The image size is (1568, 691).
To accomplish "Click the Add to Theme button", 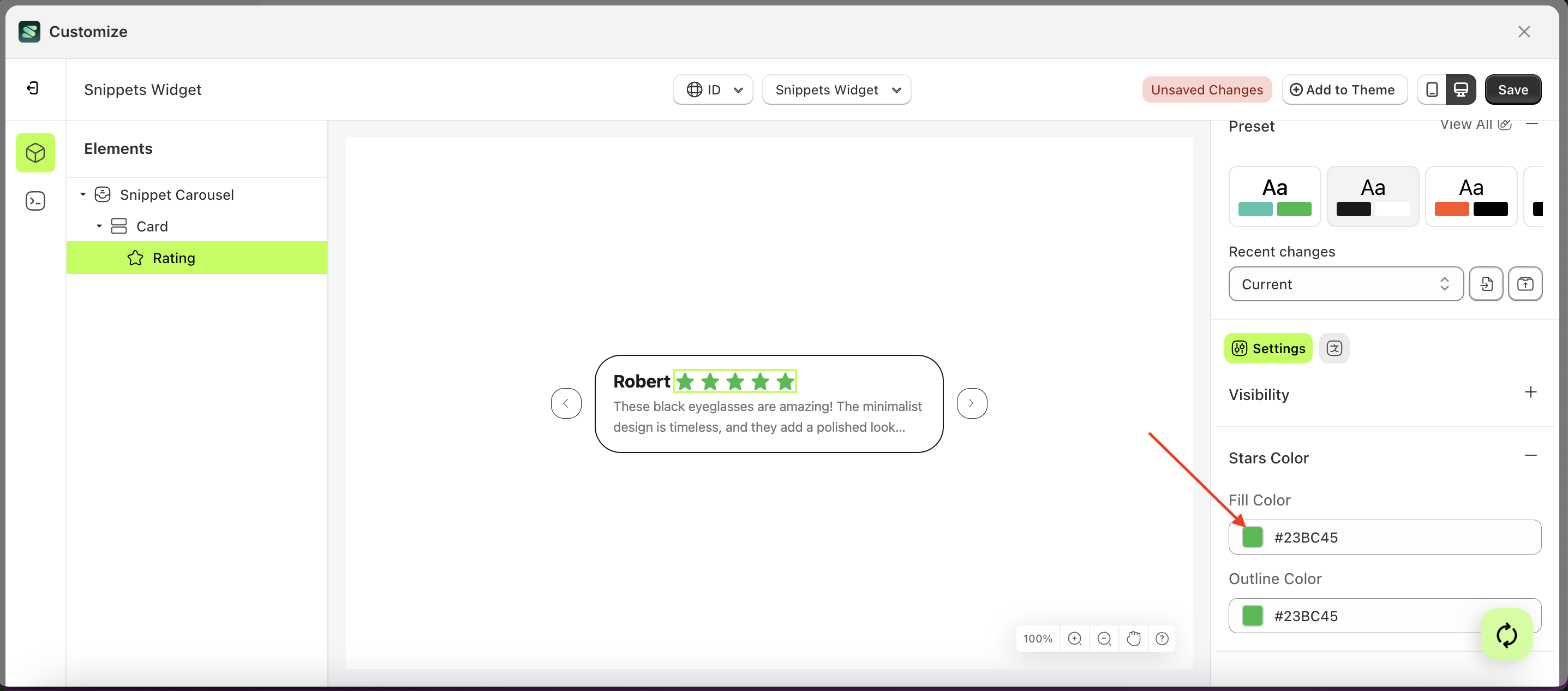I will (x=1345, y=90).
